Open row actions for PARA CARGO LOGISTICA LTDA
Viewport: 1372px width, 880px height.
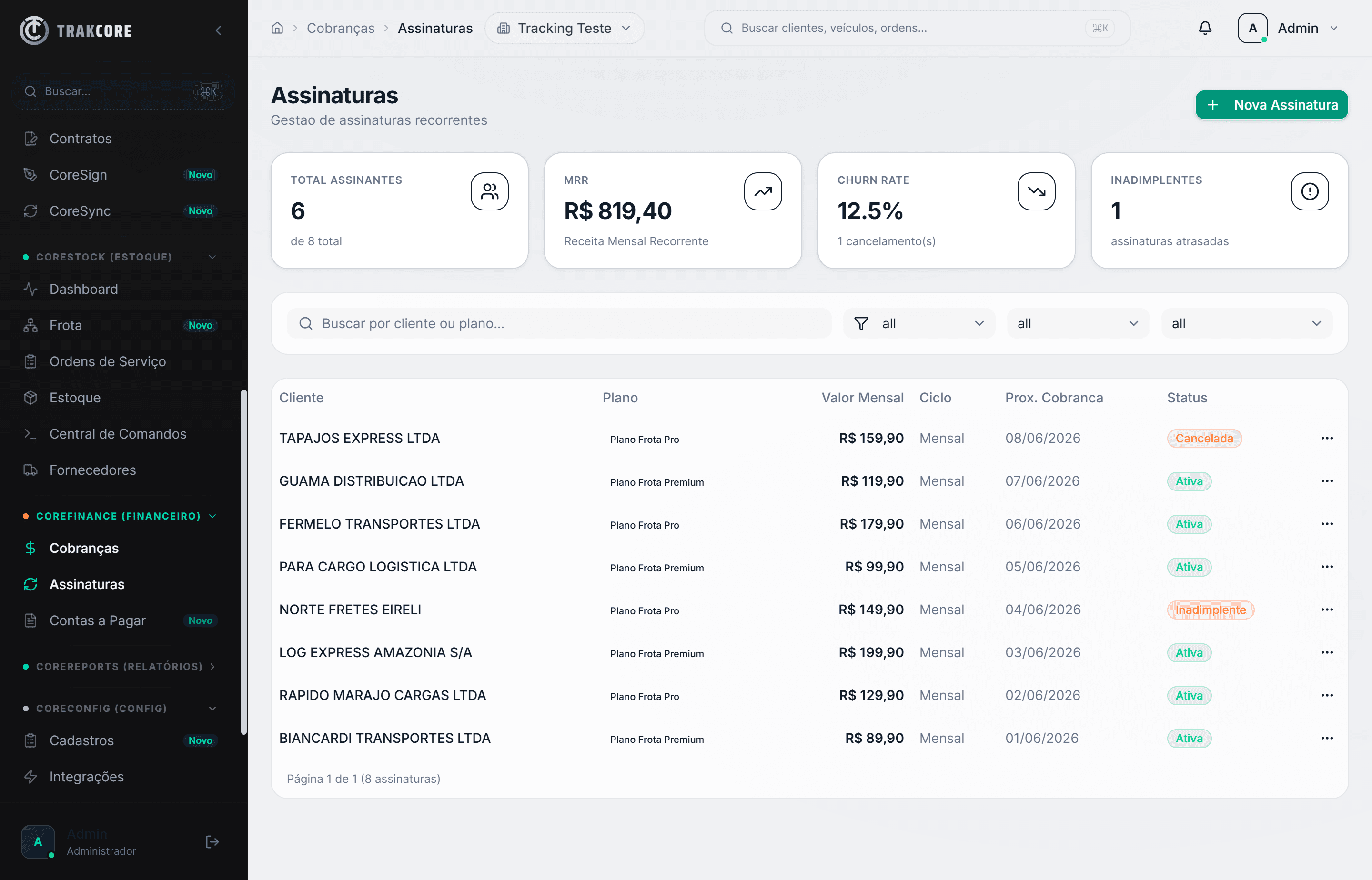click(1327, 567)
